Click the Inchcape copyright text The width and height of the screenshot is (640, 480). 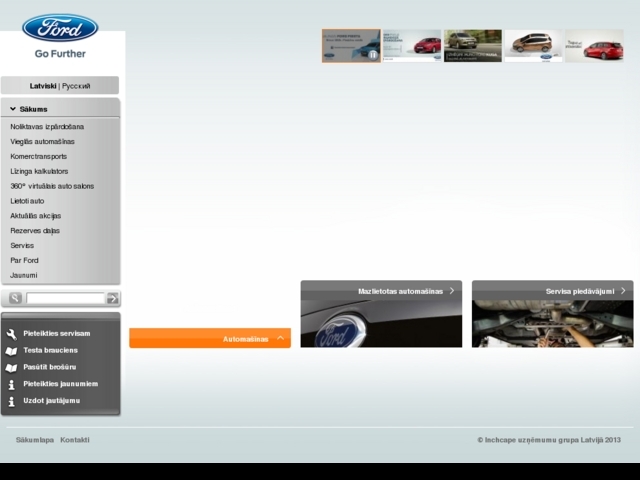549,440
